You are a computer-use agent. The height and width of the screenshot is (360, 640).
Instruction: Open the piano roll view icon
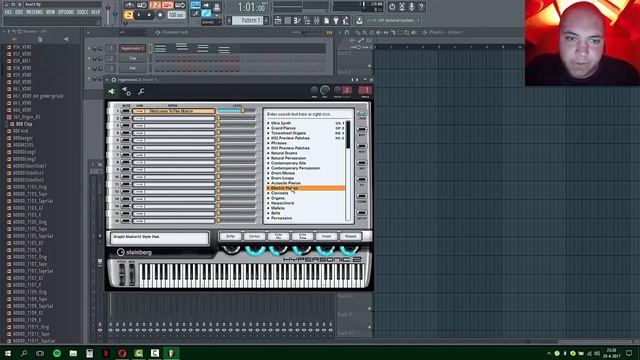297,20
